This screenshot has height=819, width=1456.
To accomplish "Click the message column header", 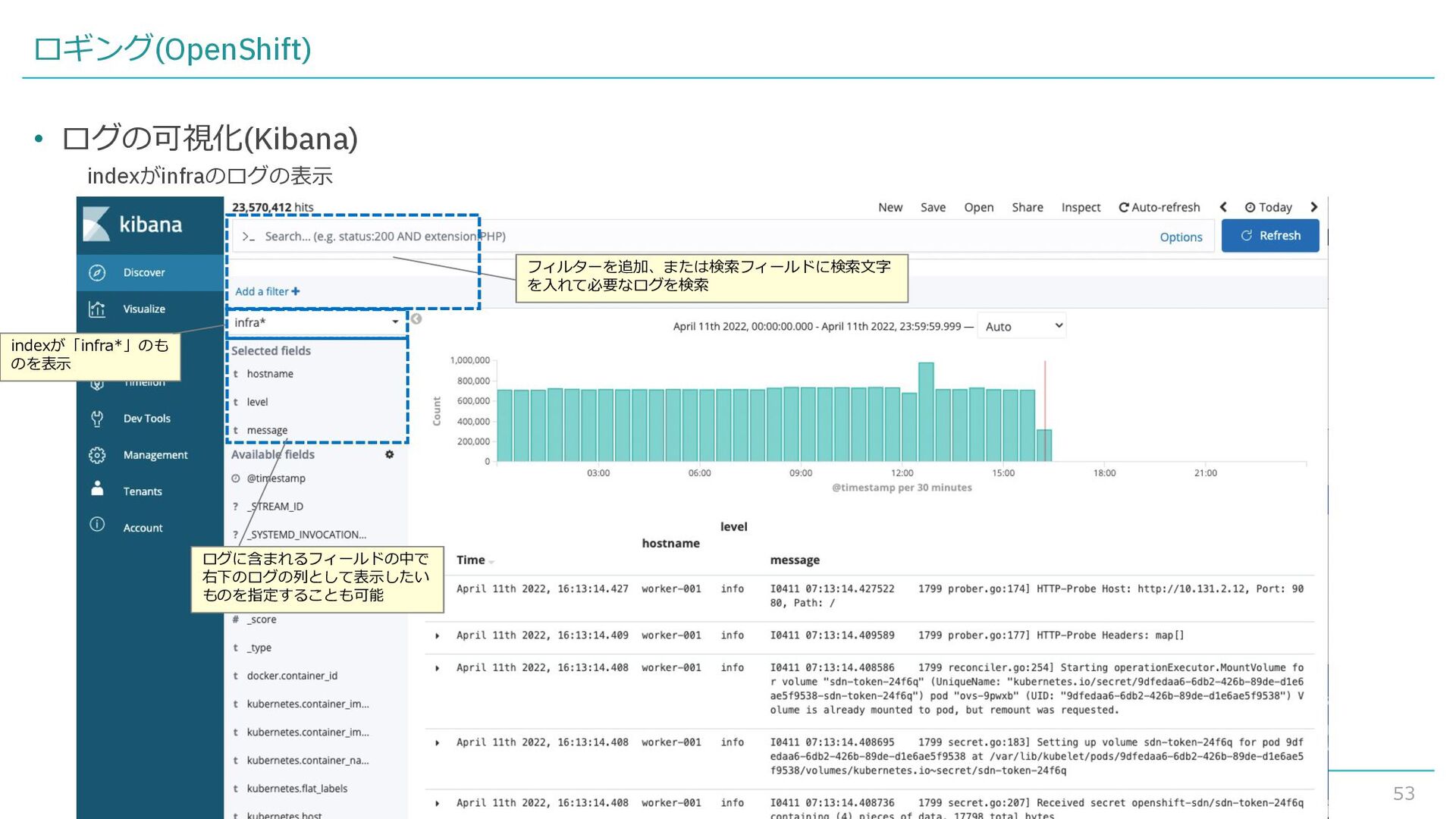I will click(795, 560).
